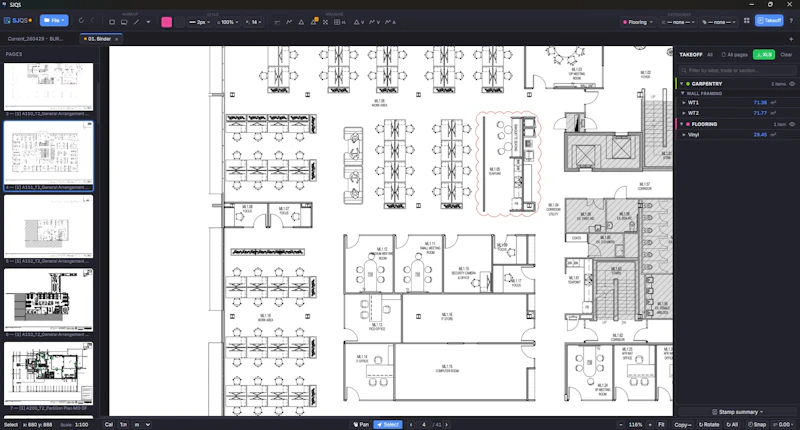Image resolution: width=800 pixels, height=430 pixels.
Task: Click the 1:n scale button
Action: (x=123, y=424)
